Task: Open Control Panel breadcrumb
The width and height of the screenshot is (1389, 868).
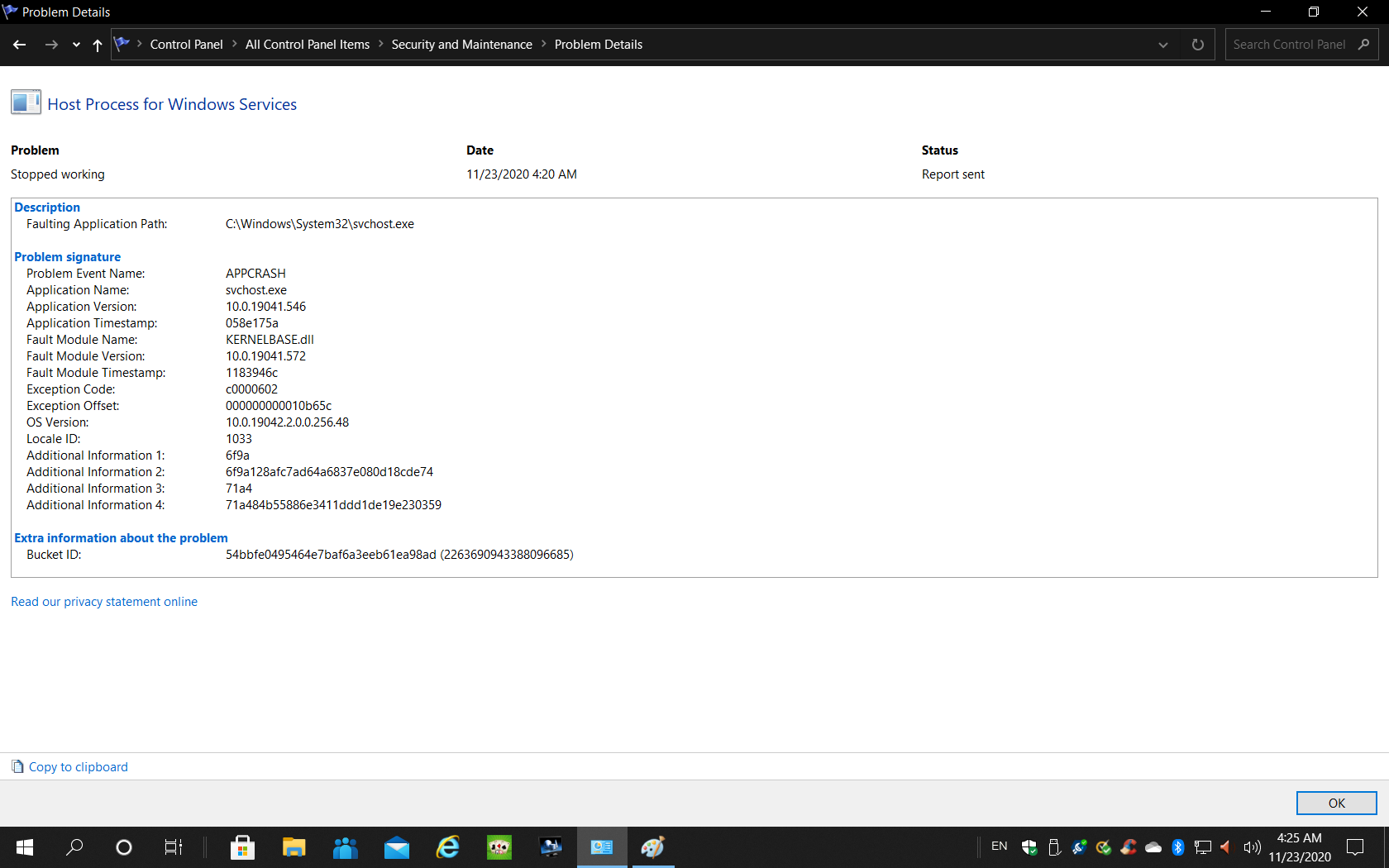Action: coord(186,45)
